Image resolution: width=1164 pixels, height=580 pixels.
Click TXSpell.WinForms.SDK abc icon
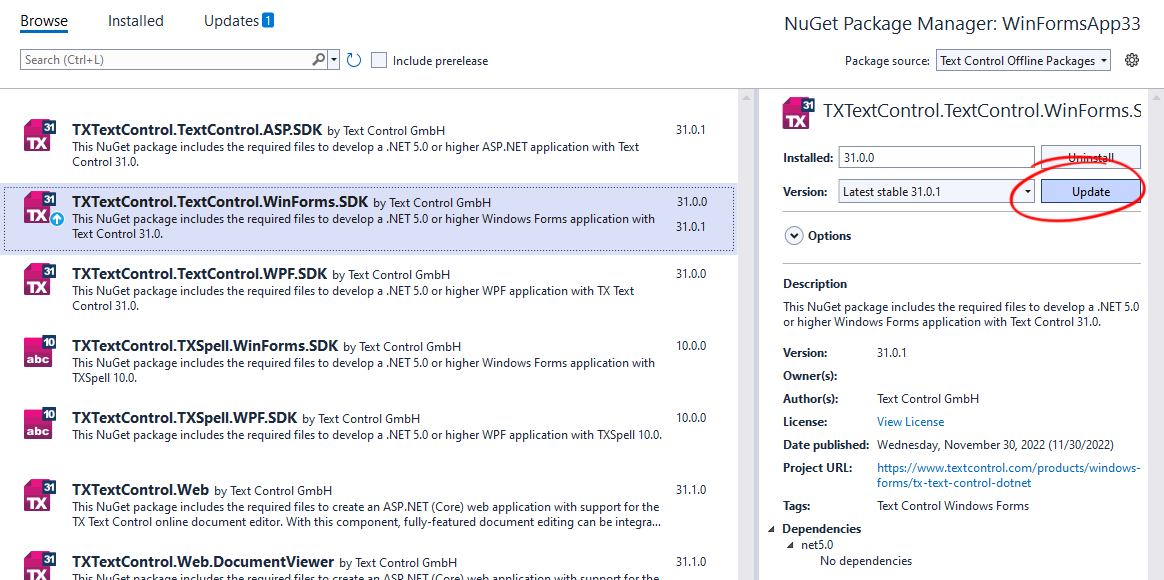39,351
